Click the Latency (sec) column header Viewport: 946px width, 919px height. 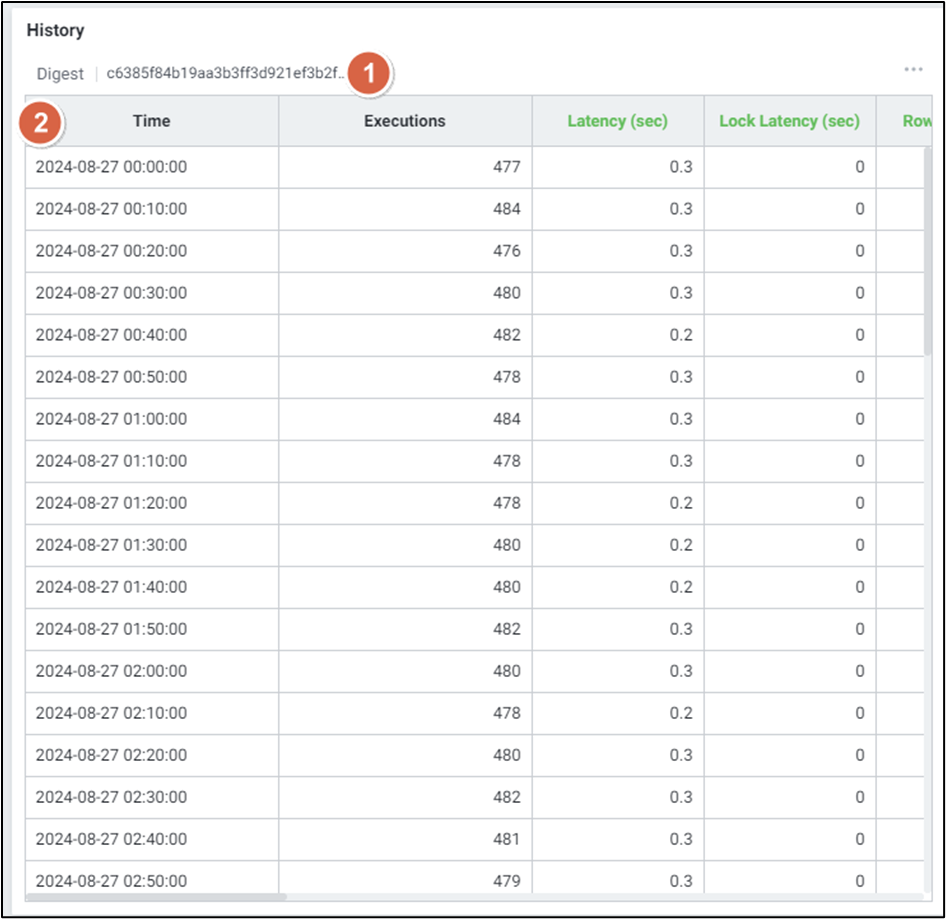click(617, 121)
